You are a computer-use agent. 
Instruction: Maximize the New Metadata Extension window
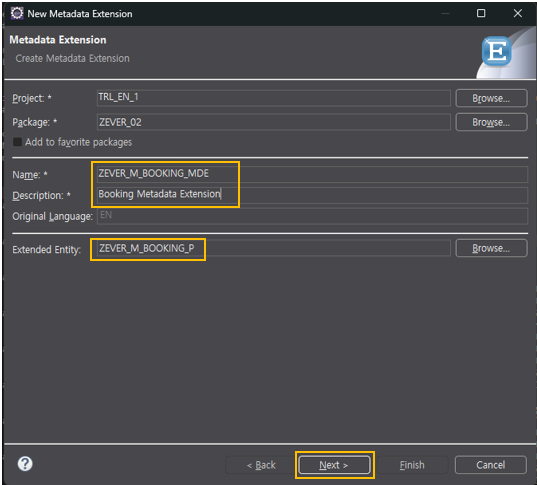(x=481, y=13)
